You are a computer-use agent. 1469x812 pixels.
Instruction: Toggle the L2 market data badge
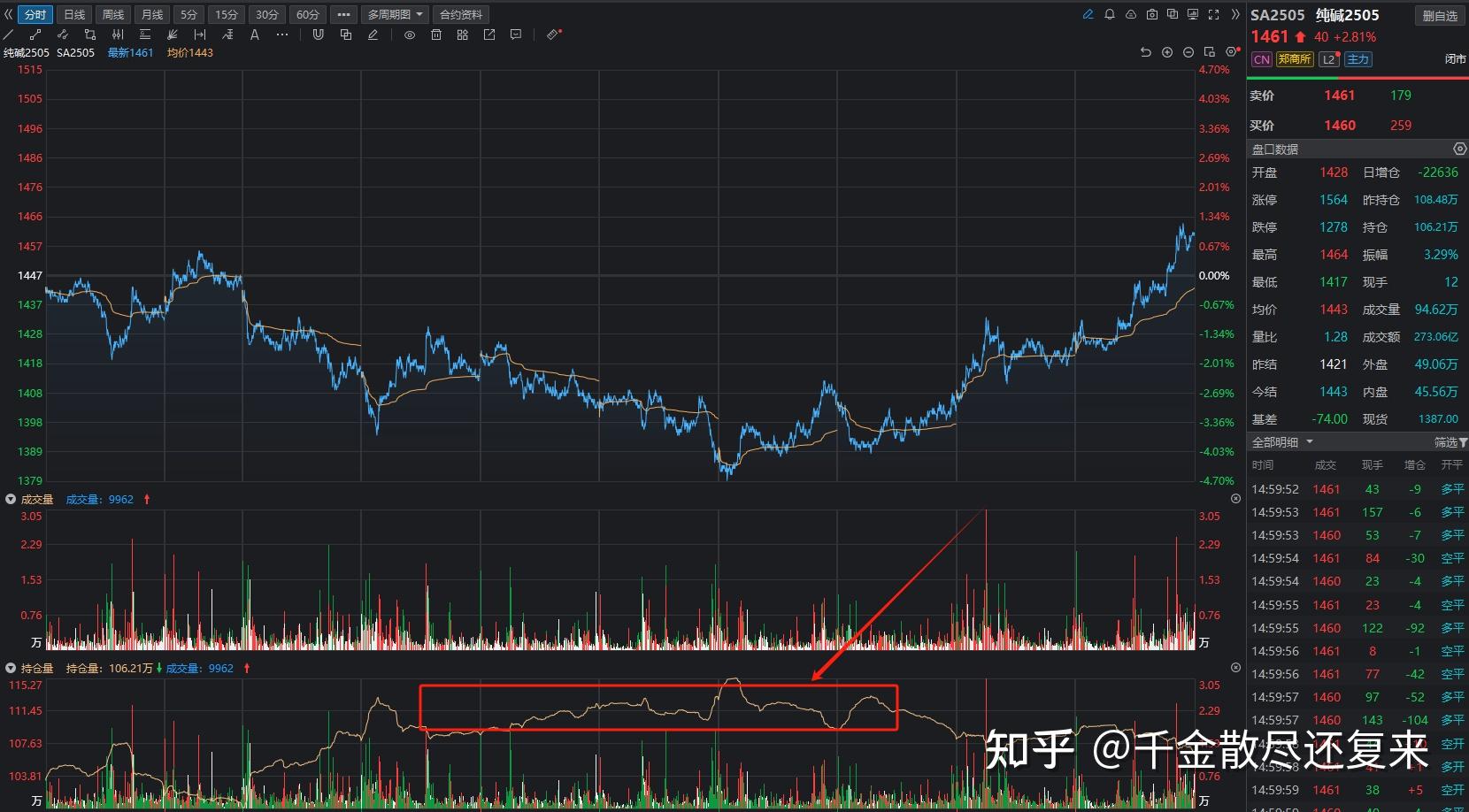point(1328,59)
